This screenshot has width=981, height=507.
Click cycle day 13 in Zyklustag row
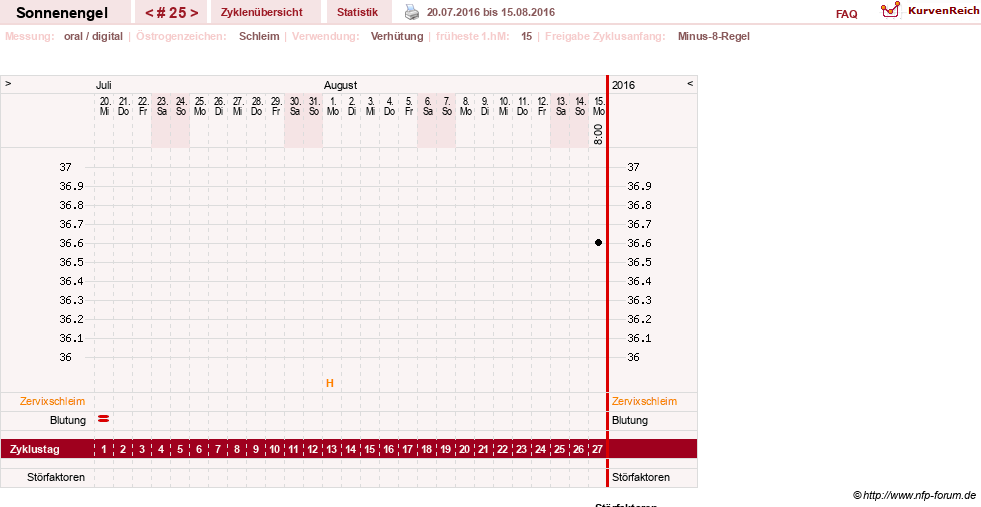(x=332, y=449)
